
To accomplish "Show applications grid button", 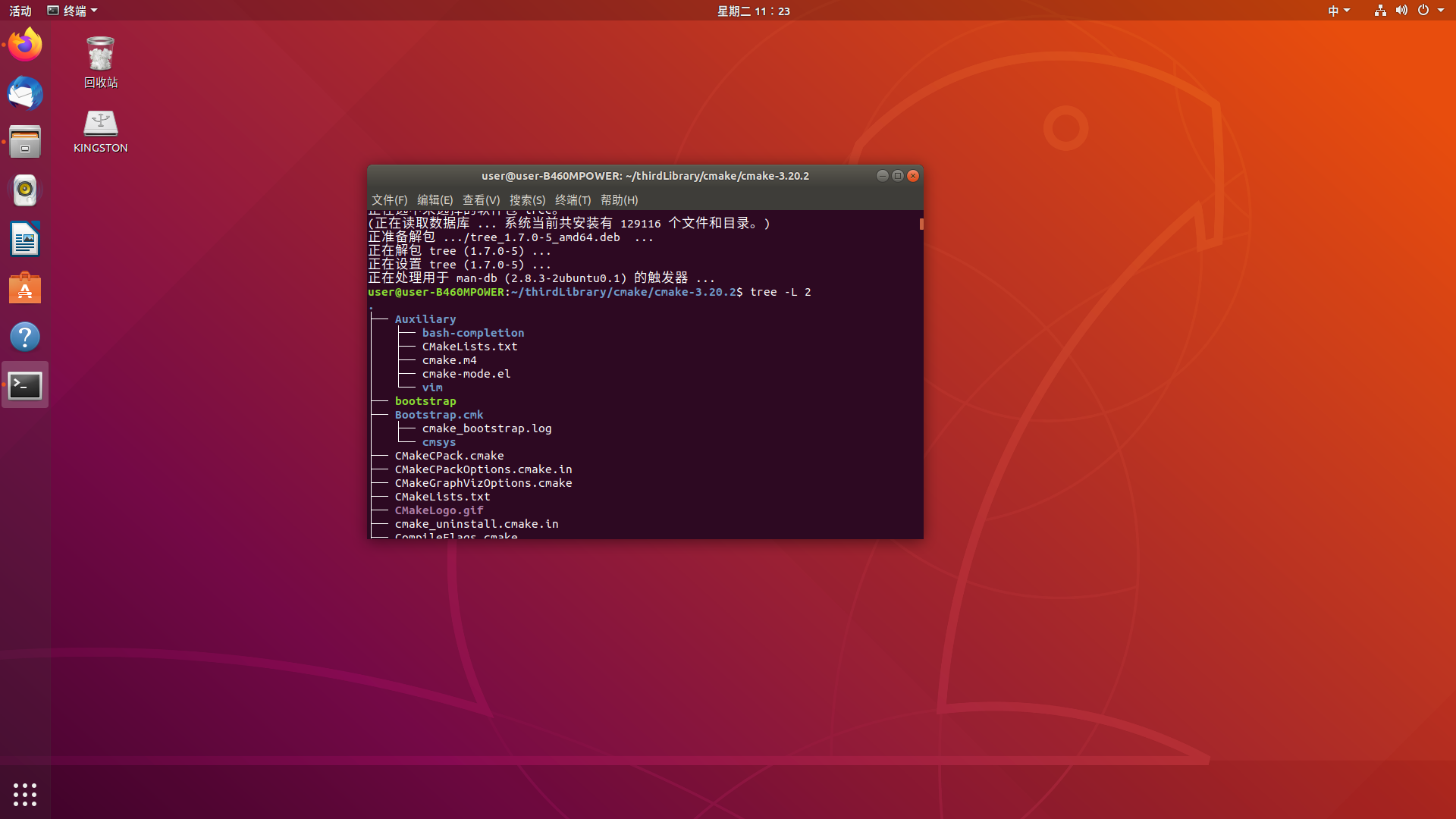I will (25, 794).
